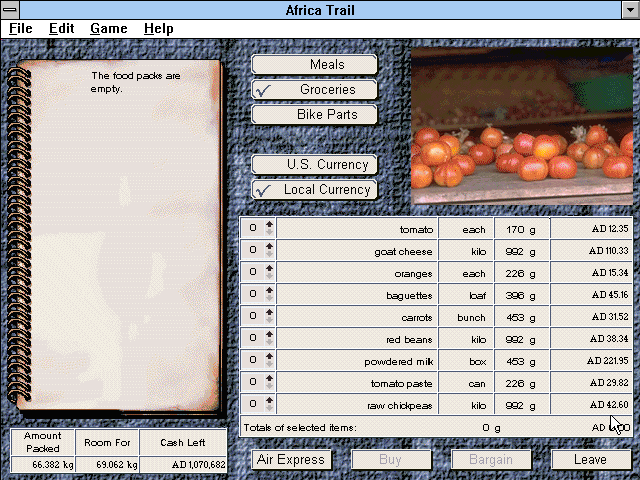Click the powdered milk quantity field

pos(253,360)
